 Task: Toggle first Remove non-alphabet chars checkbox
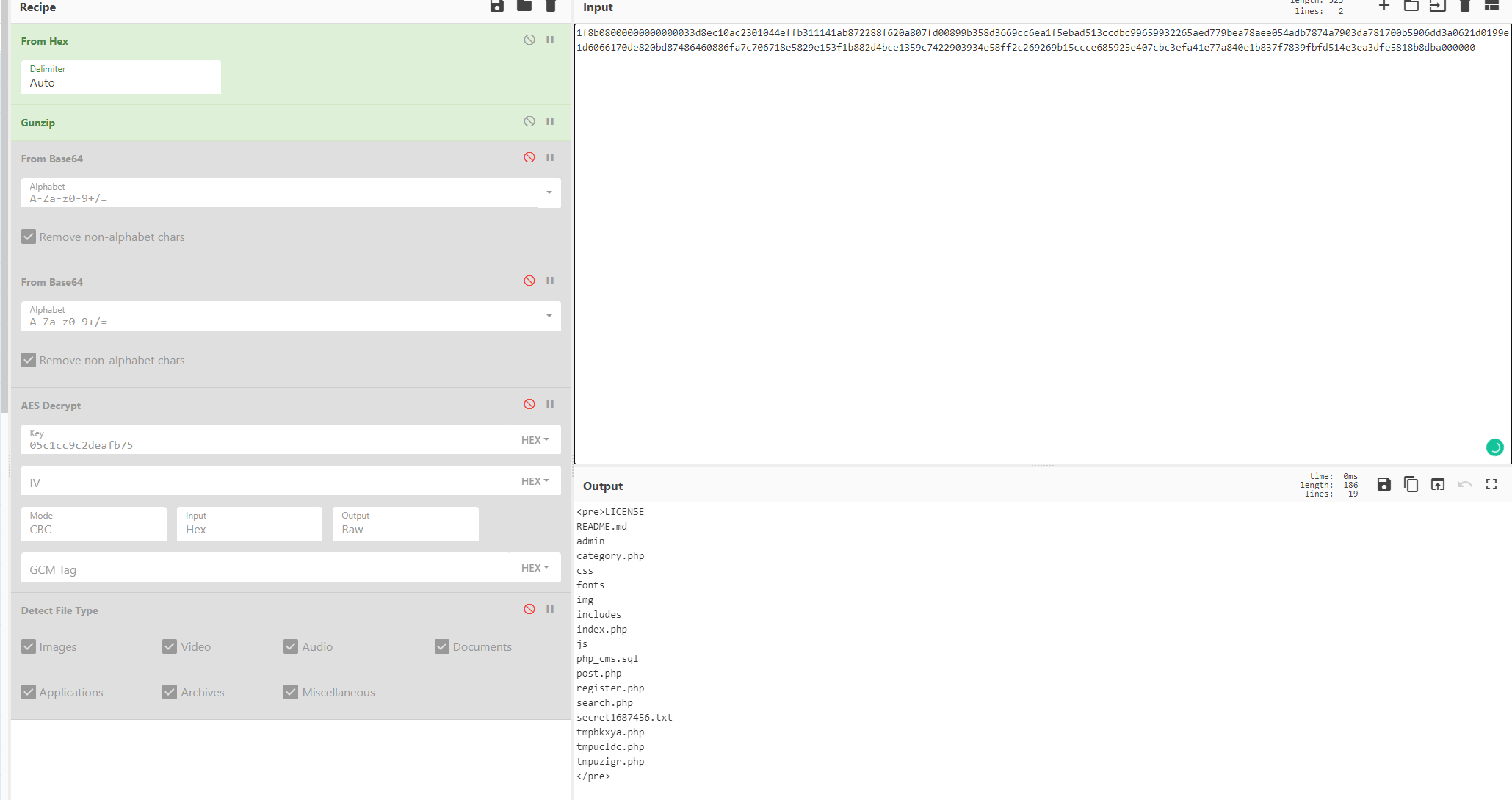29,237
